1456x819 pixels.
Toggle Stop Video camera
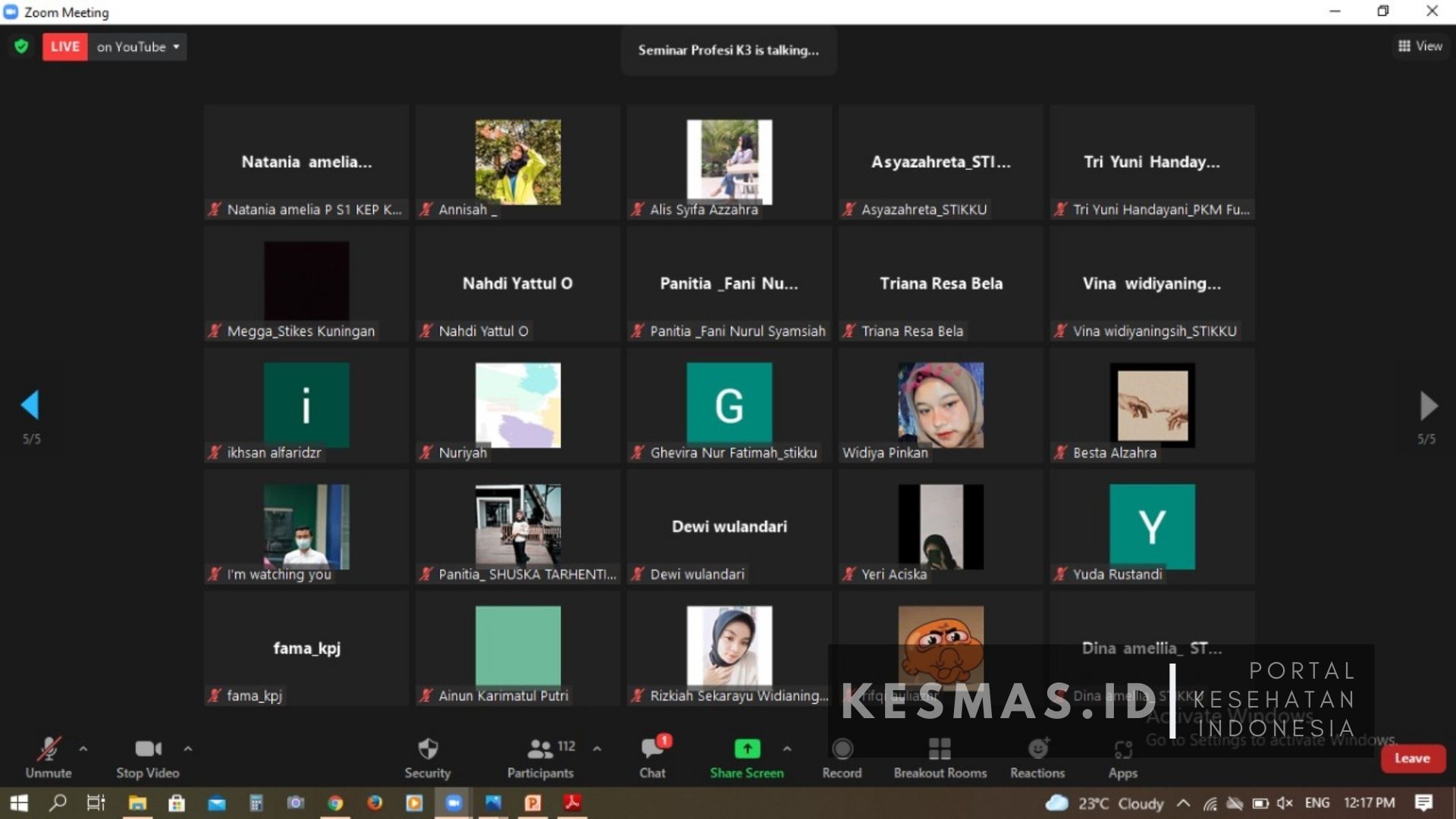pyautogui.click(x=147, y=750)
